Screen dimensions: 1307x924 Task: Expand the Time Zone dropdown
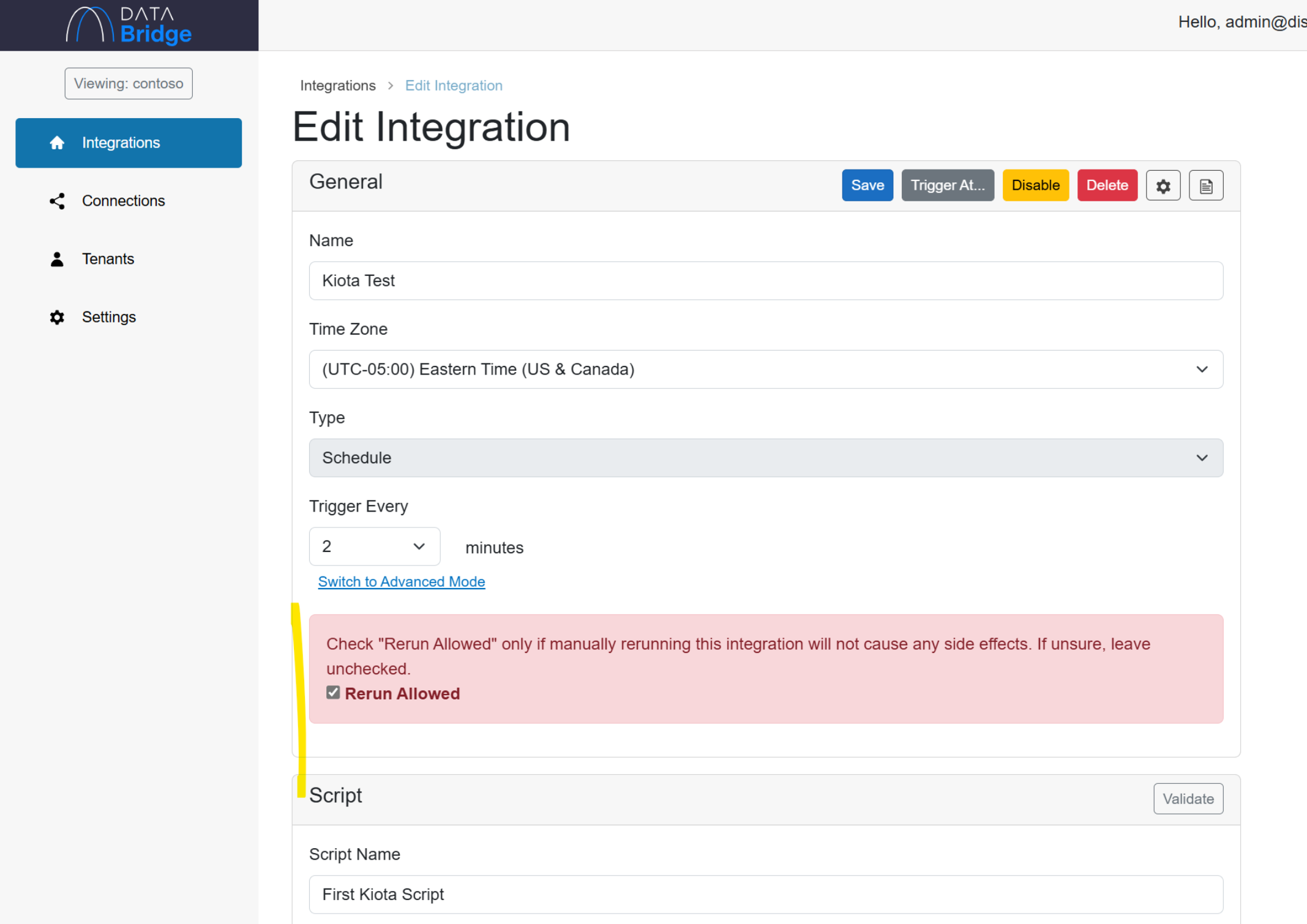point(765,369)
